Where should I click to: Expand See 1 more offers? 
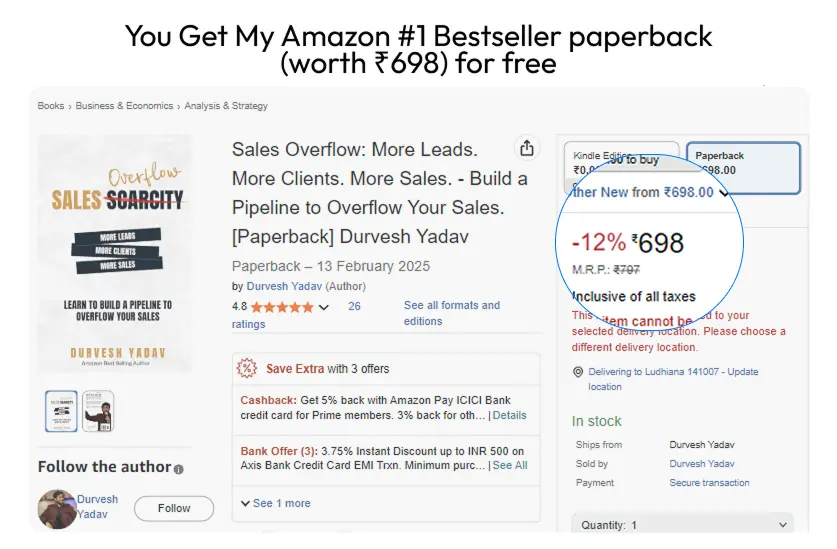[x=276, y=503]
